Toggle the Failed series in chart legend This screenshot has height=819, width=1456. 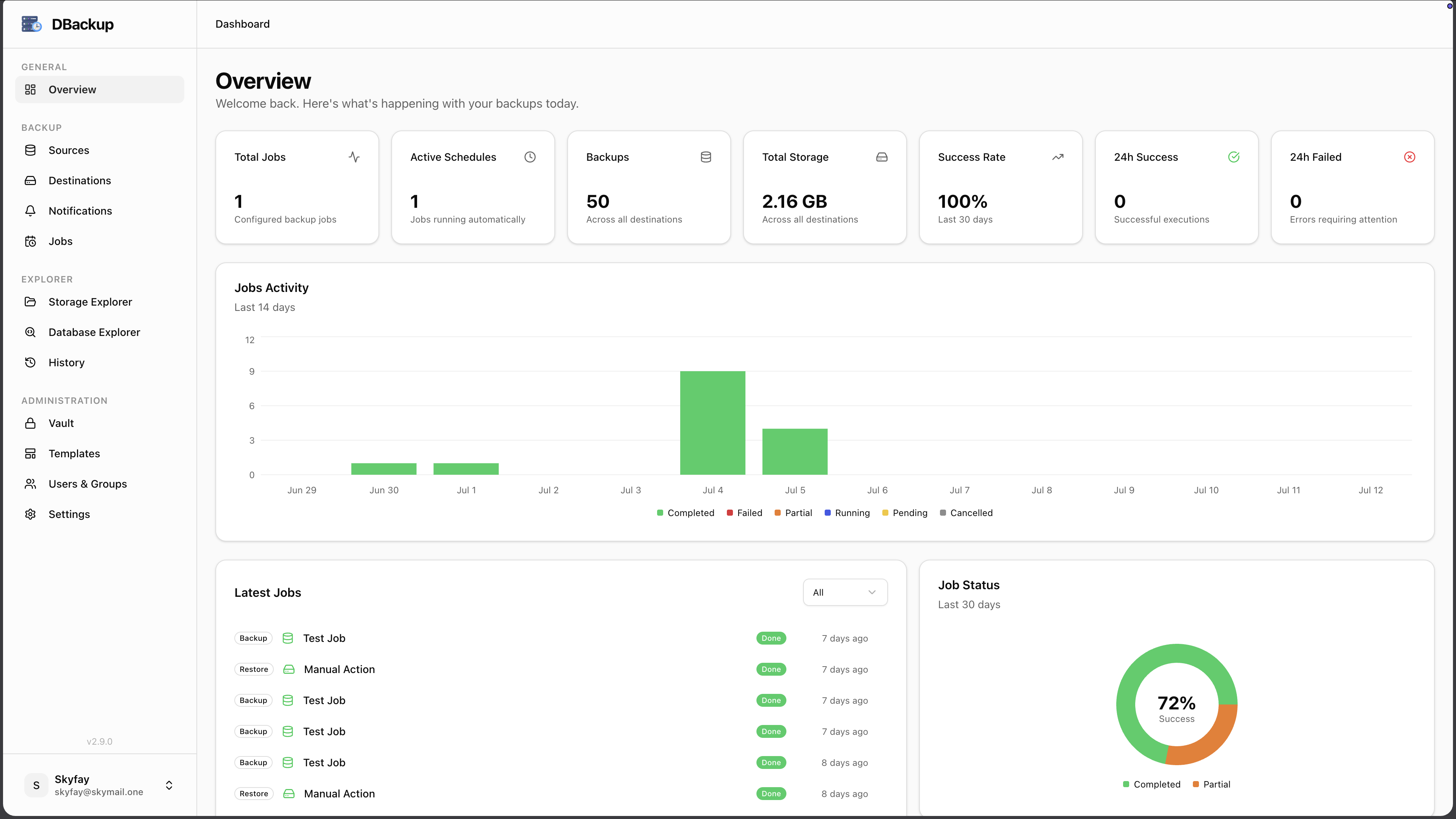(x=744, y=513)
